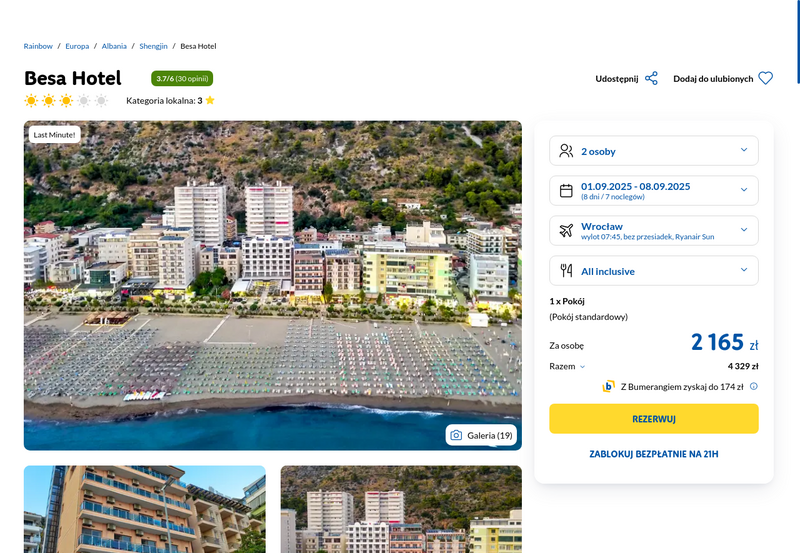Open the 01.09.2025 - 08.09.2025 date dropdown

(654, 191)
